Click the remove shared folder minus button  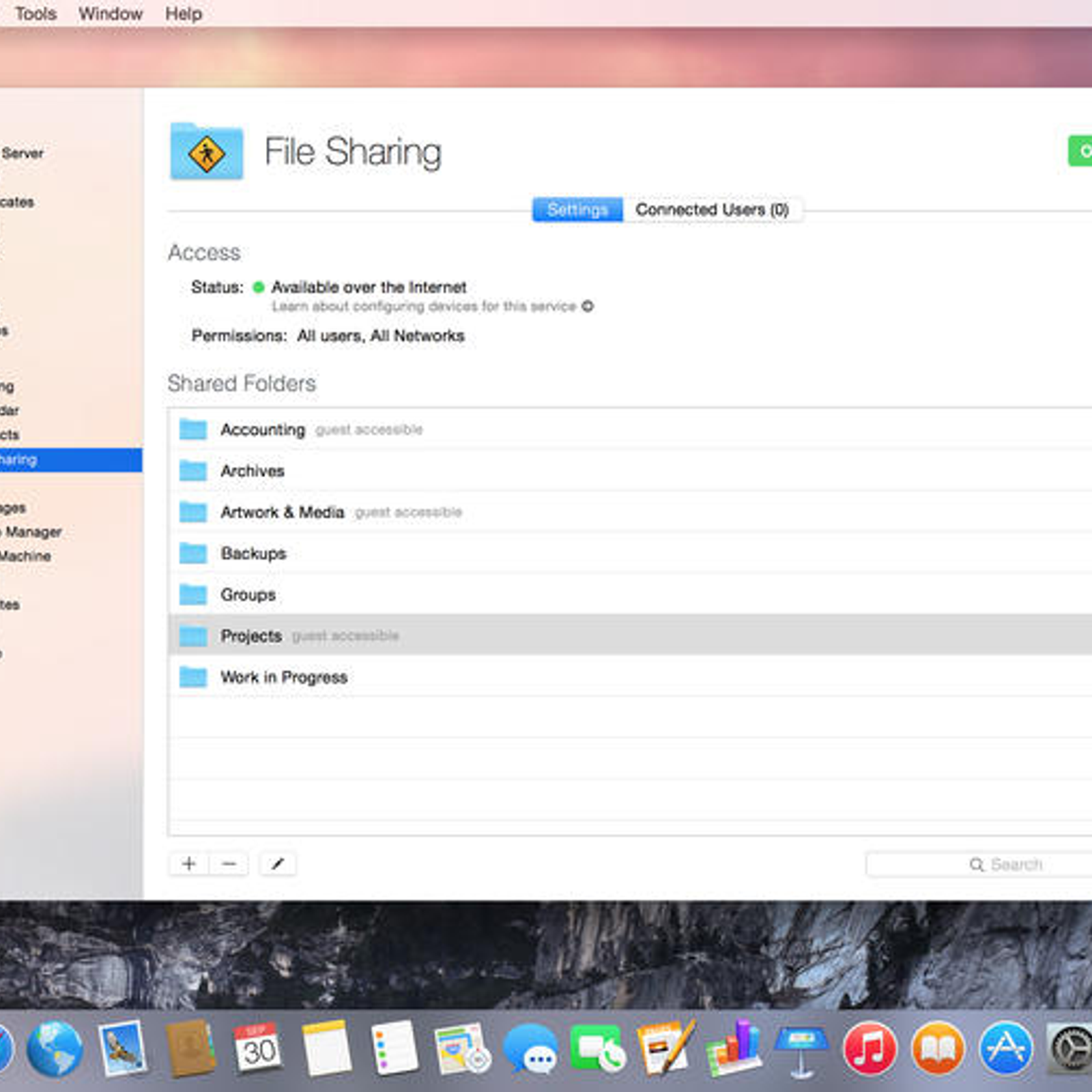point(229,864)
